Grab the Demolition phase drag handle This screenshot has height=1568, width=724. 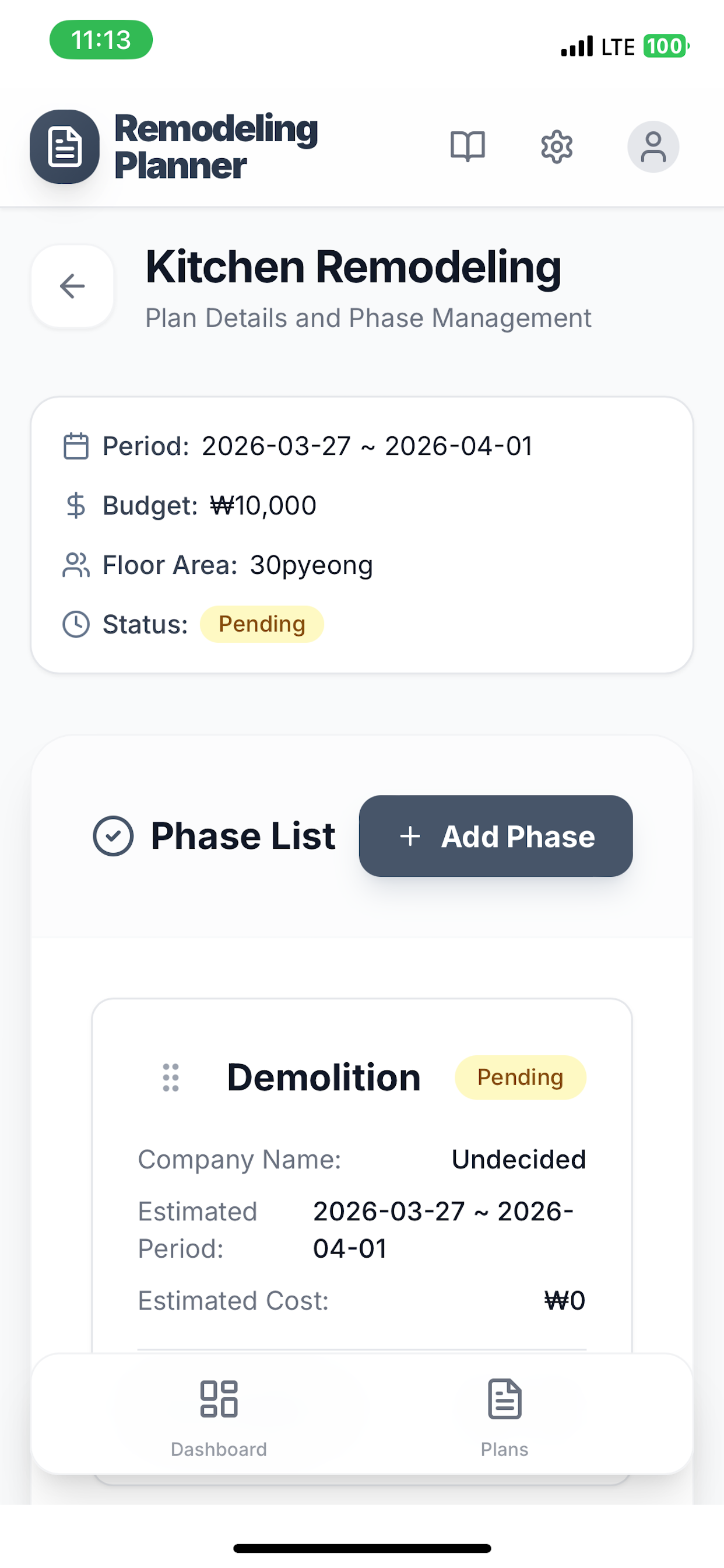point(171,1077)
